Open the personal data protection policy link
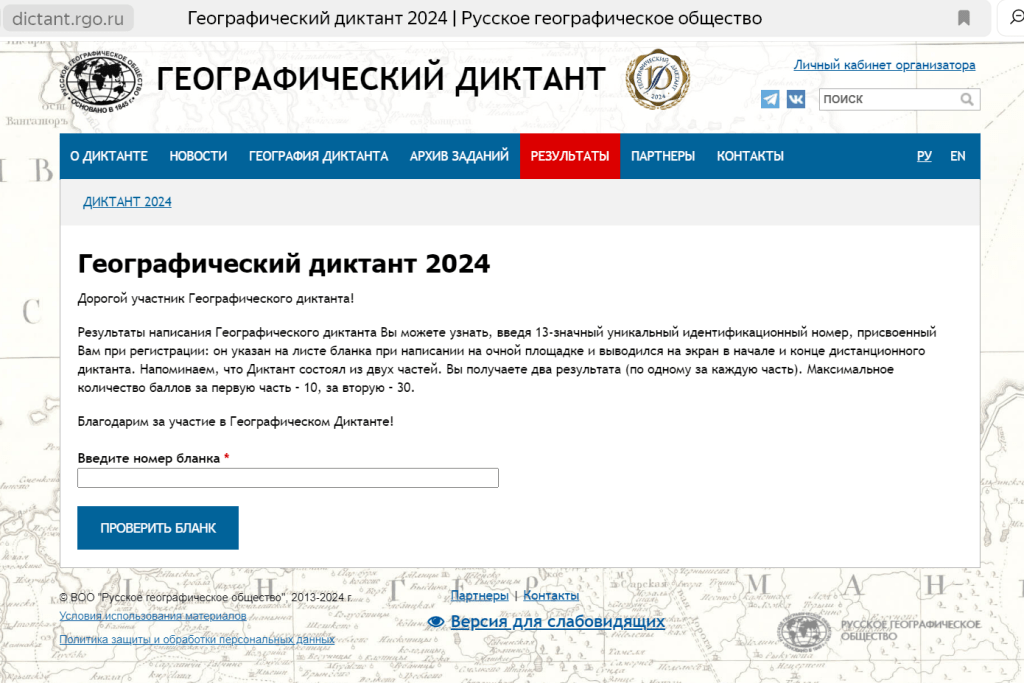 pyautogui.click(x=197, y=639)
